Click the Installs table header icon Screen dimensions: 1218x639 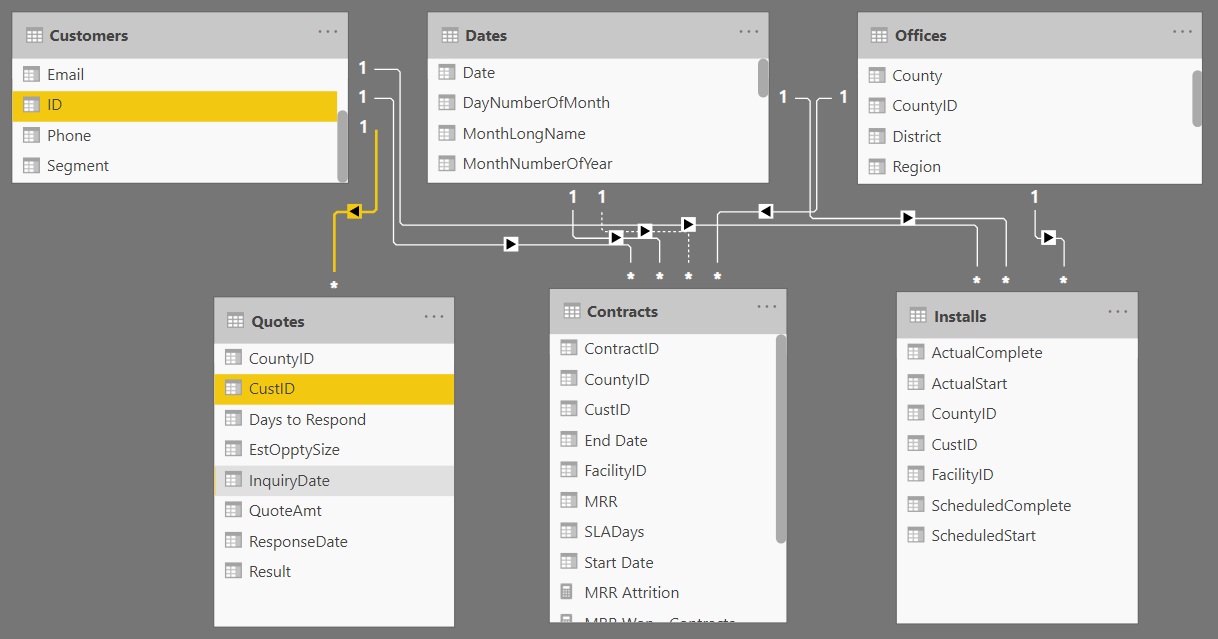pyautogui.click(x=917, y=316)
